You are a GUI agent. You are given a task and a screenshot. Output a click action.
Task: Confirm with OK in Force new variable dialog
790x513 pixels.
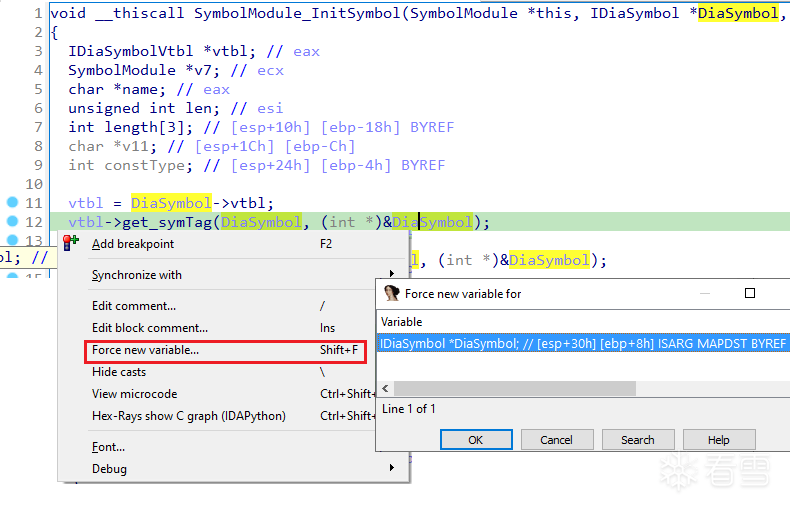[x=476, y=440]
